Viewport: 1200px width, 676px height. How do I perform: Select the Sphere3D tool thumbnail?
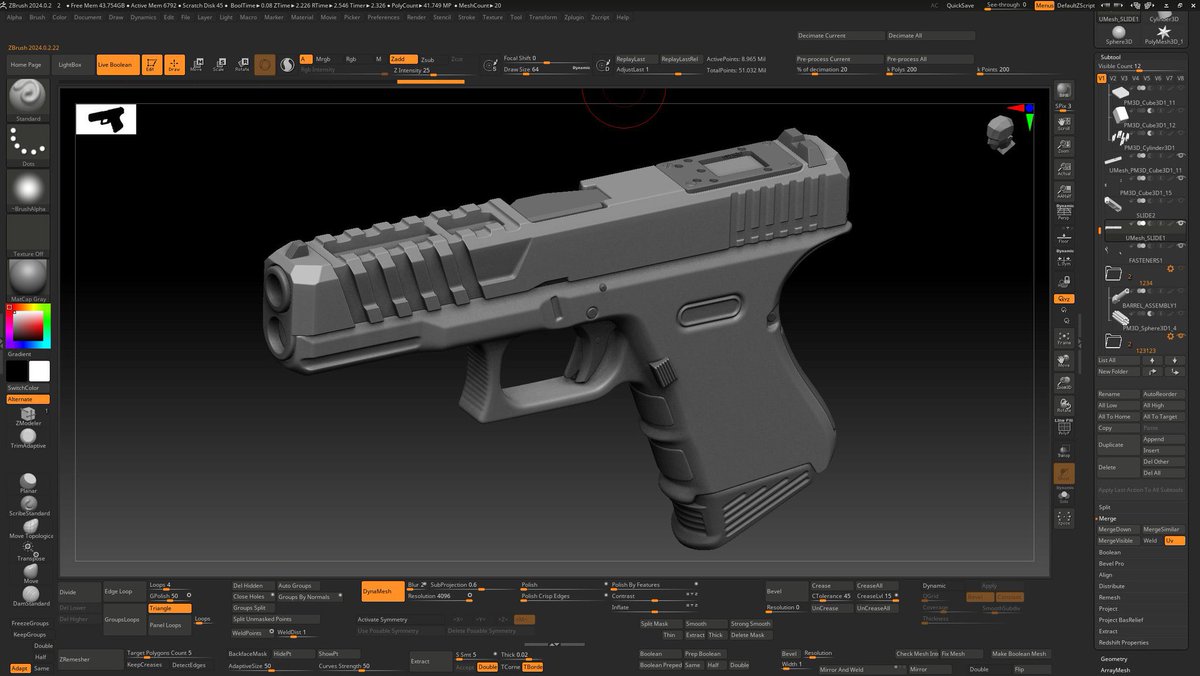point(1119,35)
